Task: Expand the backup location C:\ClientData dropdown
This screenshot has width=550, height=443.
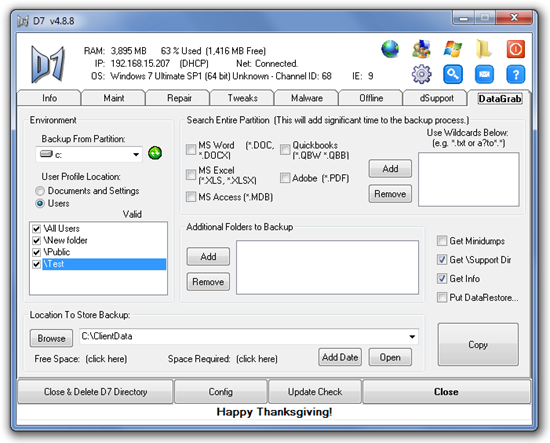Action: click(412, 337)
